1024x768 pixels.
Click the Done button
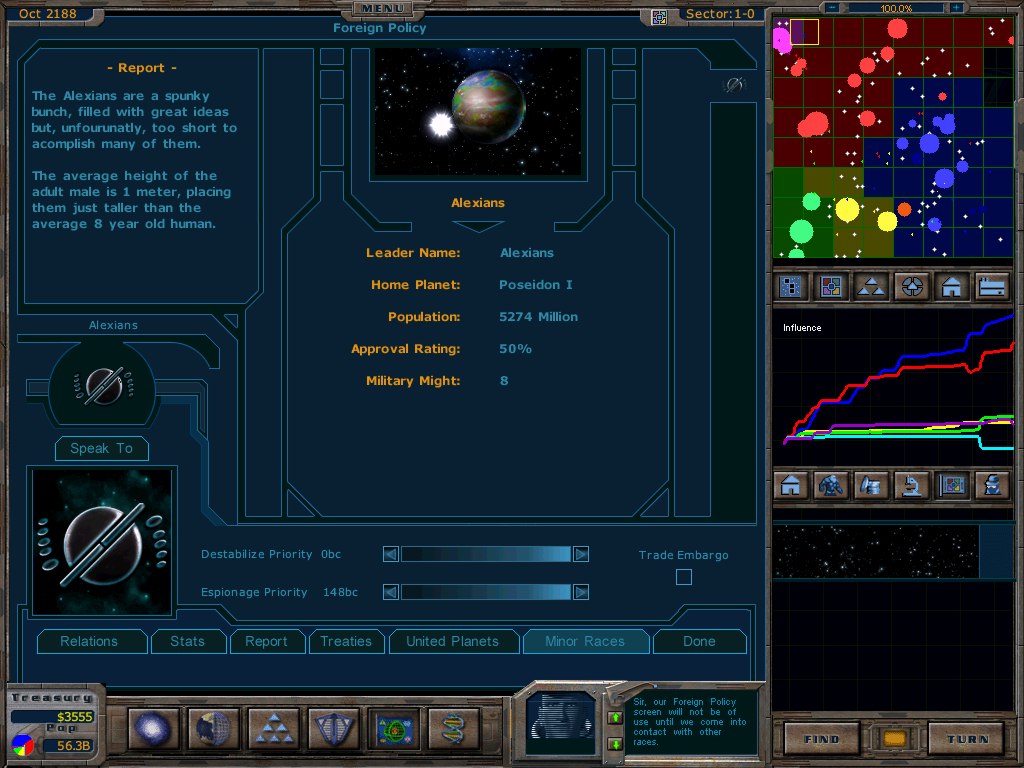pos(699,642)
